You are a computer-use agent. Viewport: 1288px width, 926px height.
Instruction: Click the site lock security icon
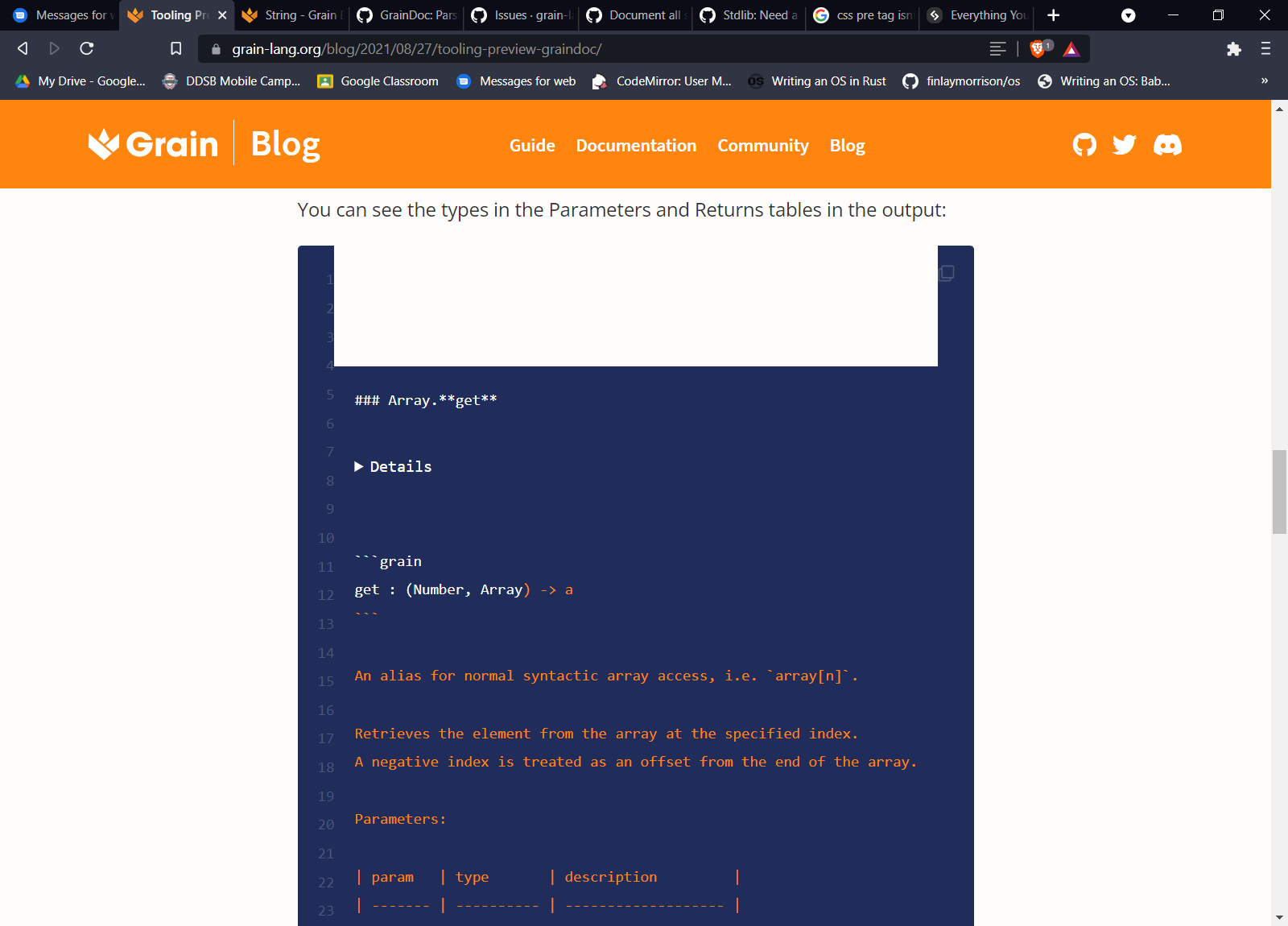[216, 49]
